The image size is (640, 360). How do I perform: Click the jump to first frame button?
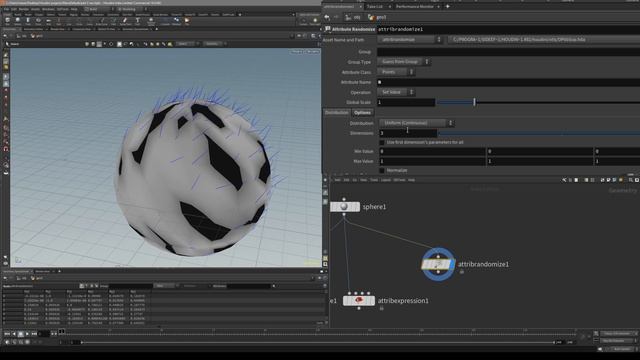coord(7,333)
